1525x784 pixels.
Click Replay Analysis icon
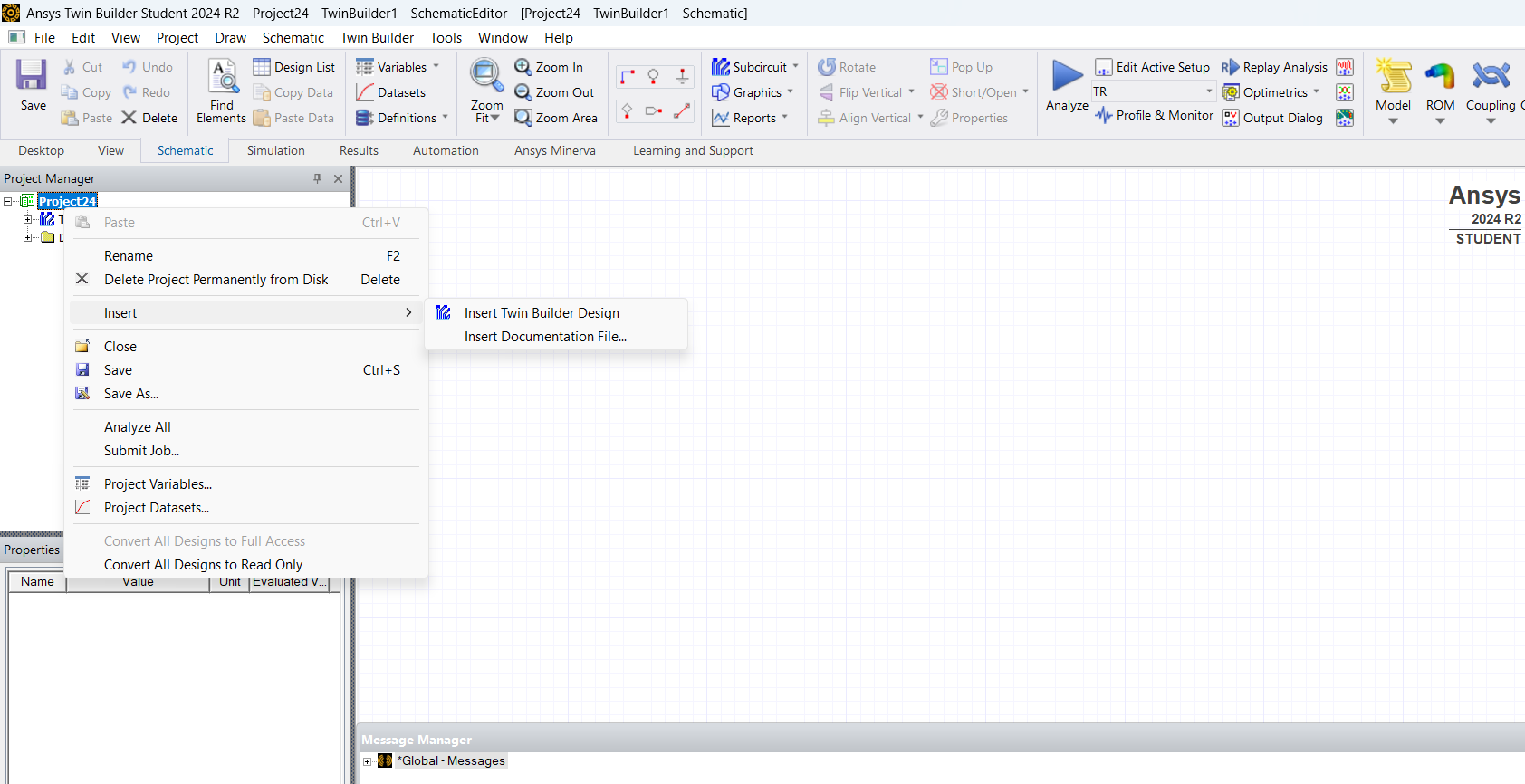coord(1230,67)
